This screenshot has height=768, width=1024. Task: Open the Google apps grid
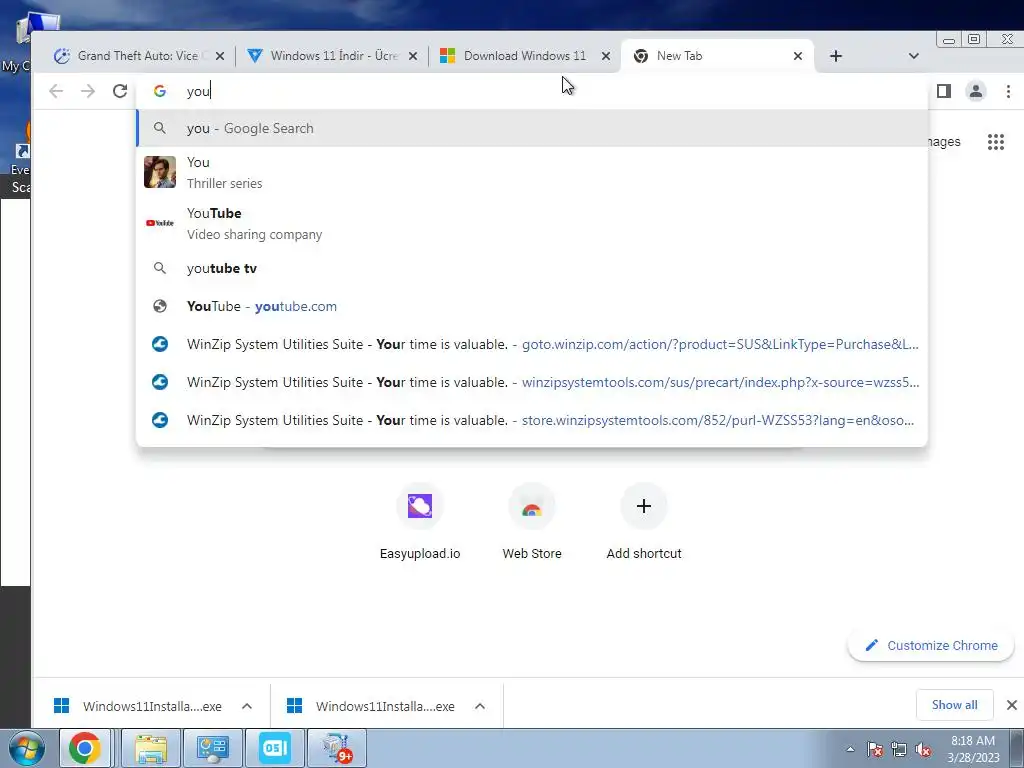point(996,142)
